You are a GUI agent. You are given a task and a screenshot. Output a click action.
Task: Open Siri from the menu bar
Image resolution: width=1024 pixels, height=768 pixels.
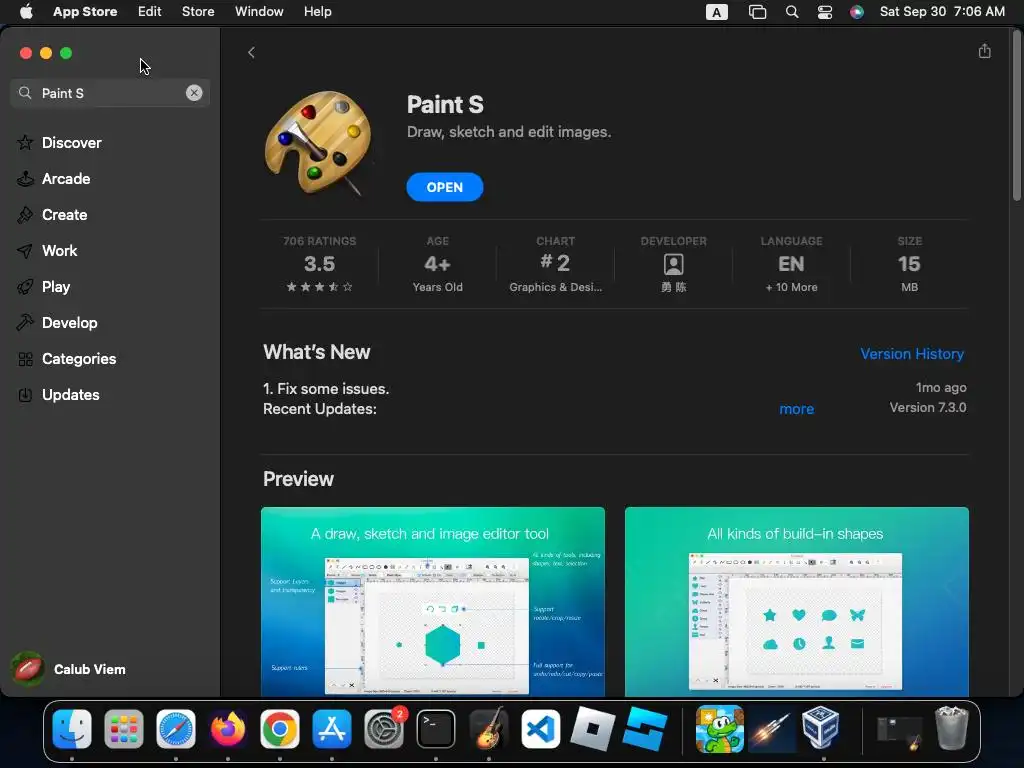857,12
